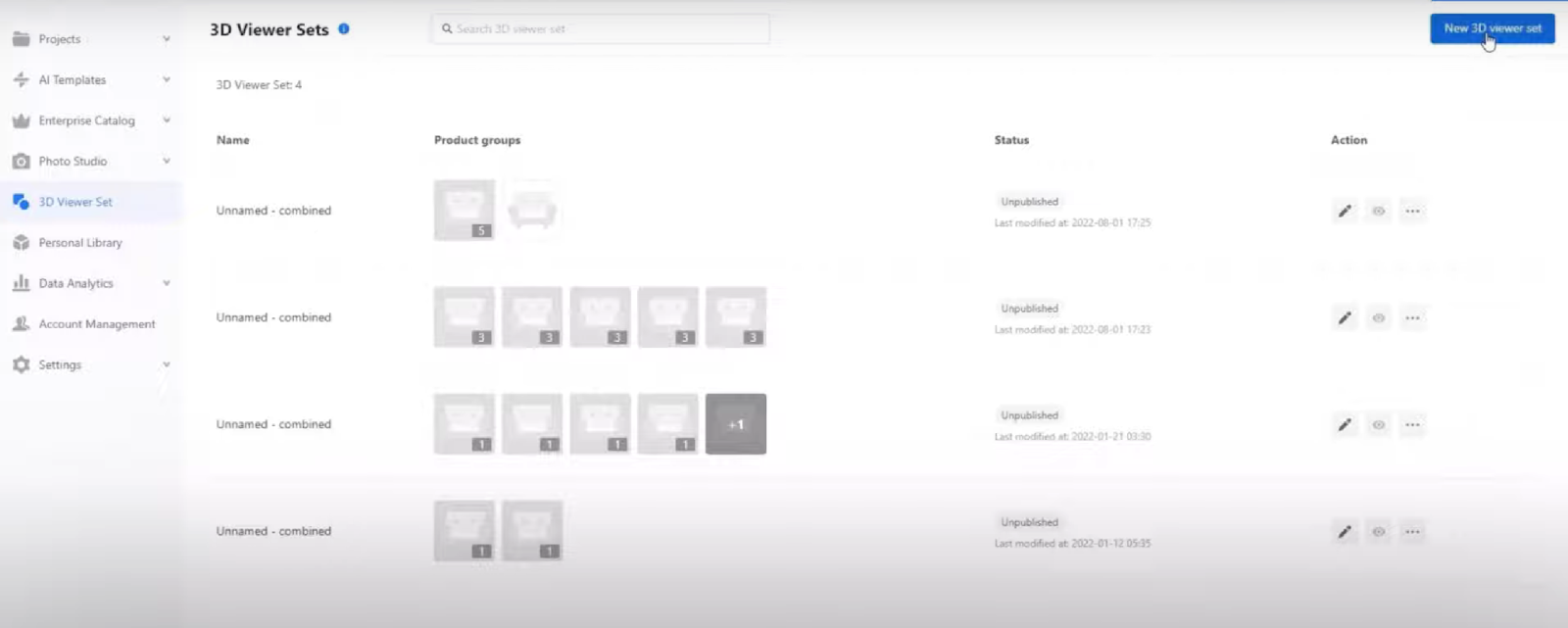Open more options for set modified 2022-01-12 05:35

pyautogui.click(x=1412, y=531)
